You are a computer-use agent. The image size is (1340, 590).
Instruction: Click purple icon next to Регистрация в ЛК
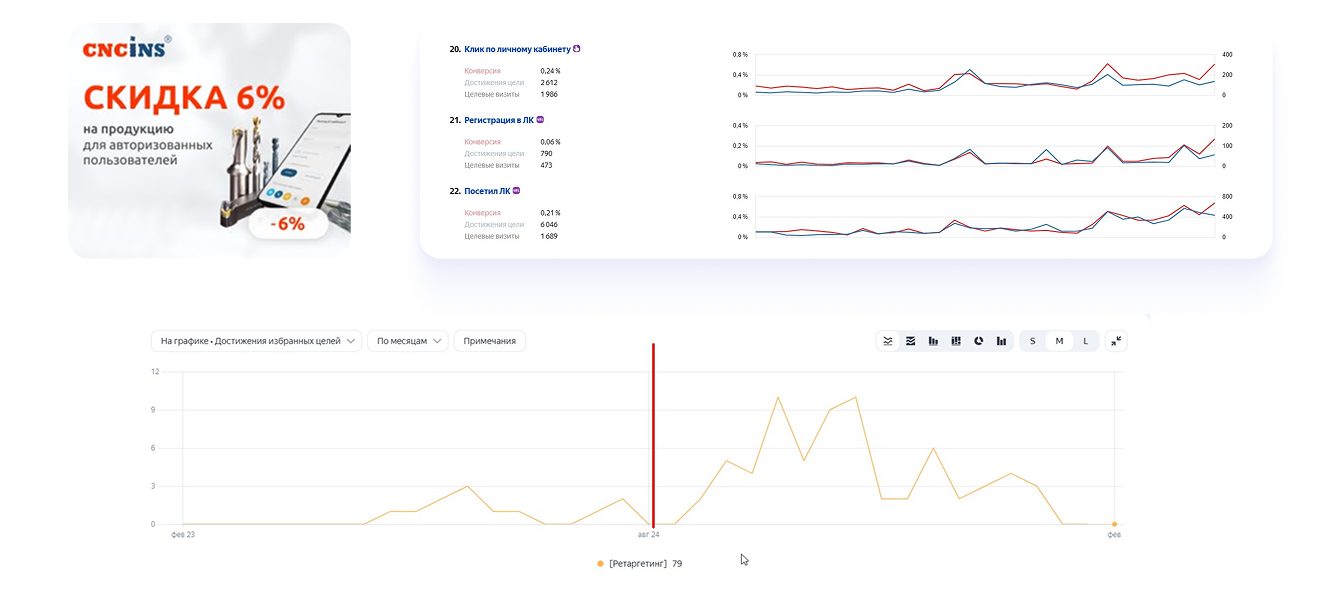[541, 120]
